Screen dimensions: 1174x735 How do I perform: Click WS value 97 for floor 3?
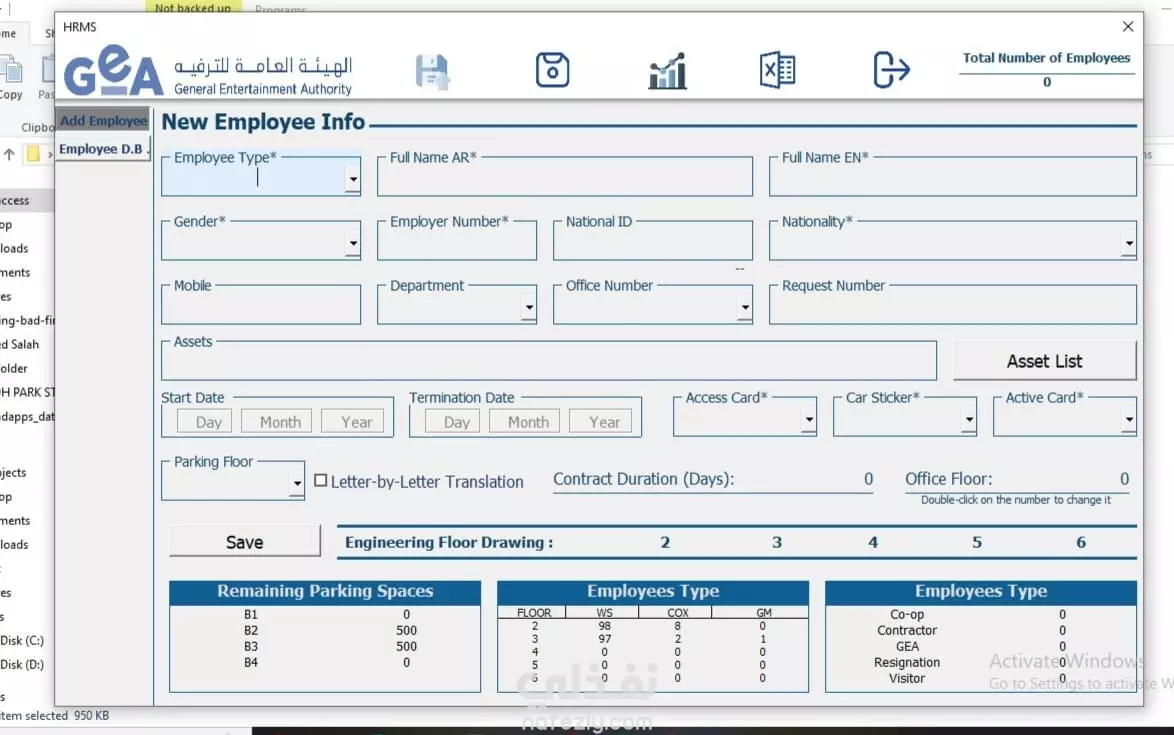click(x=604, y=639)
